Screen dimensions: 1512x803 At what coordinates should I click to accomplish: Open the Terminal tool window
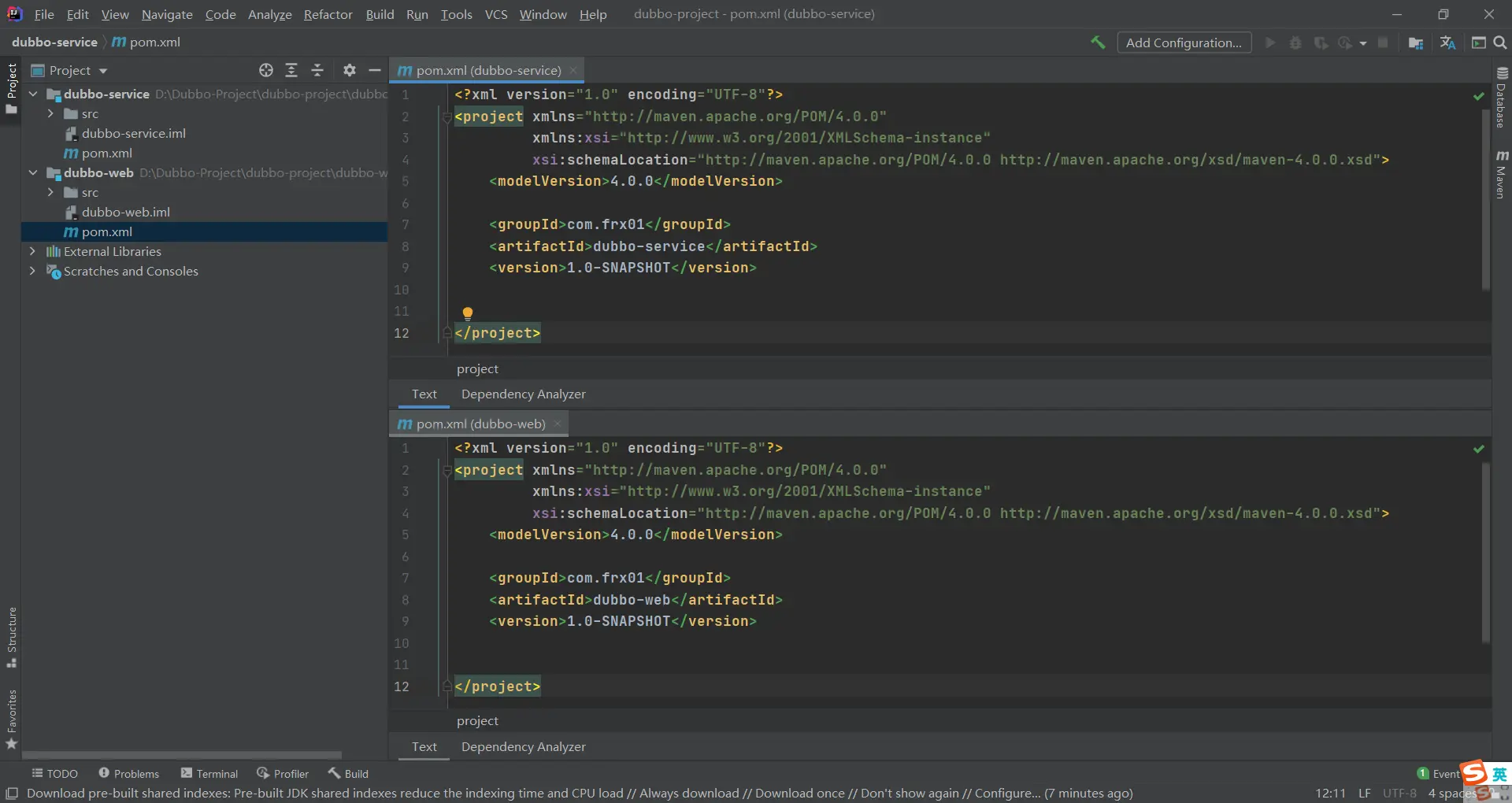pyautogui.click(x=209, y=774)
